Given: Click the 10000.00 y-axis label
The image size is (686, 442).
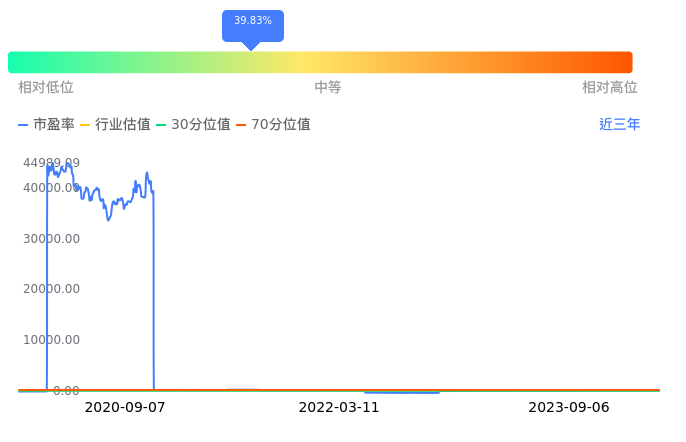Looking at the screenshot, I should [52, 340].
